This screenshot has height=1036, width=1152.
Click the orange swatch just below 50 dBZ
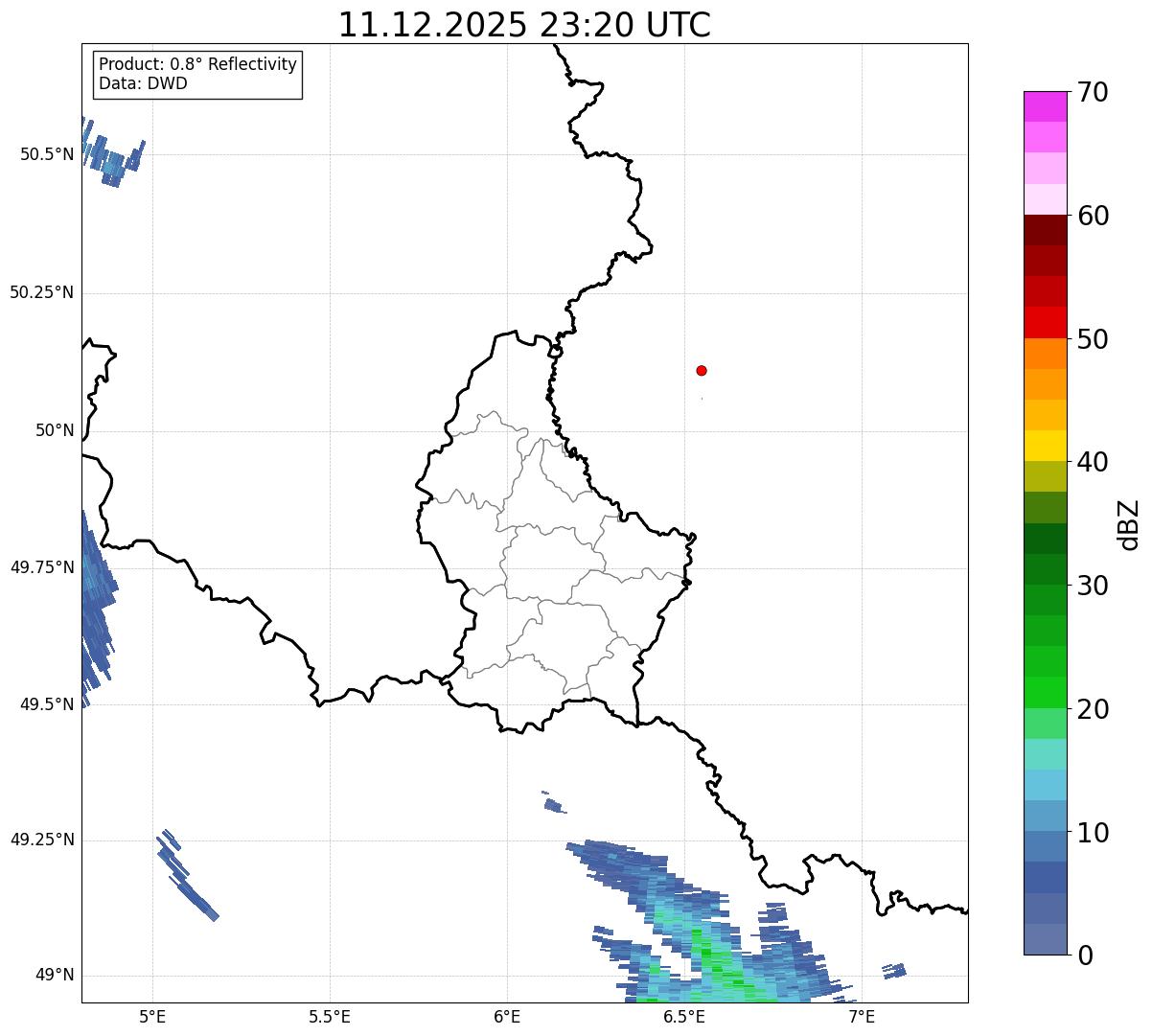pyautogui.click(x=1045, y=354)
